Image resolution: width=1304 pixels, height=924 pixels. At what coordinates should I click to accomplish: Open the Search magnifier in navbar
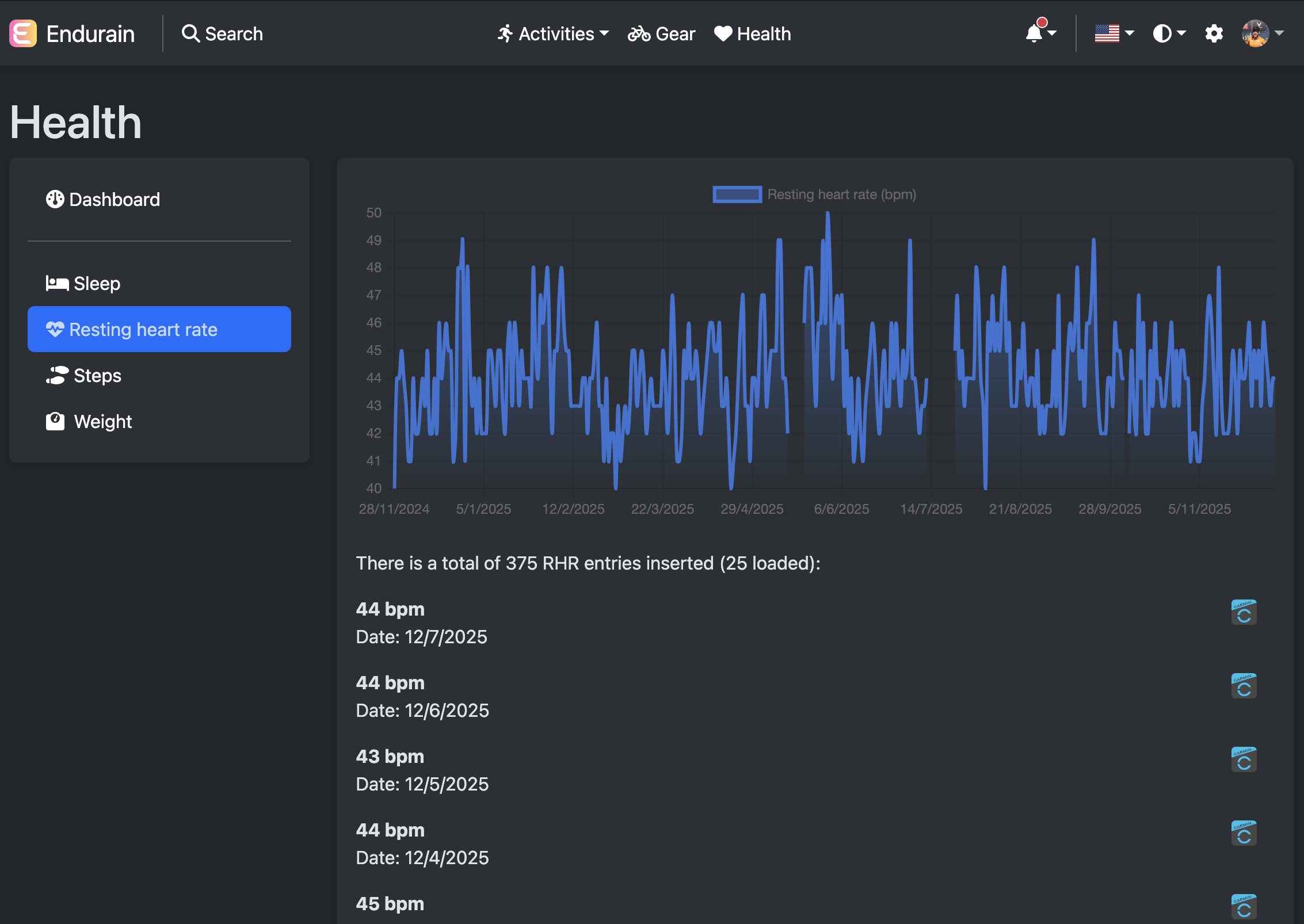click(190, 33)
